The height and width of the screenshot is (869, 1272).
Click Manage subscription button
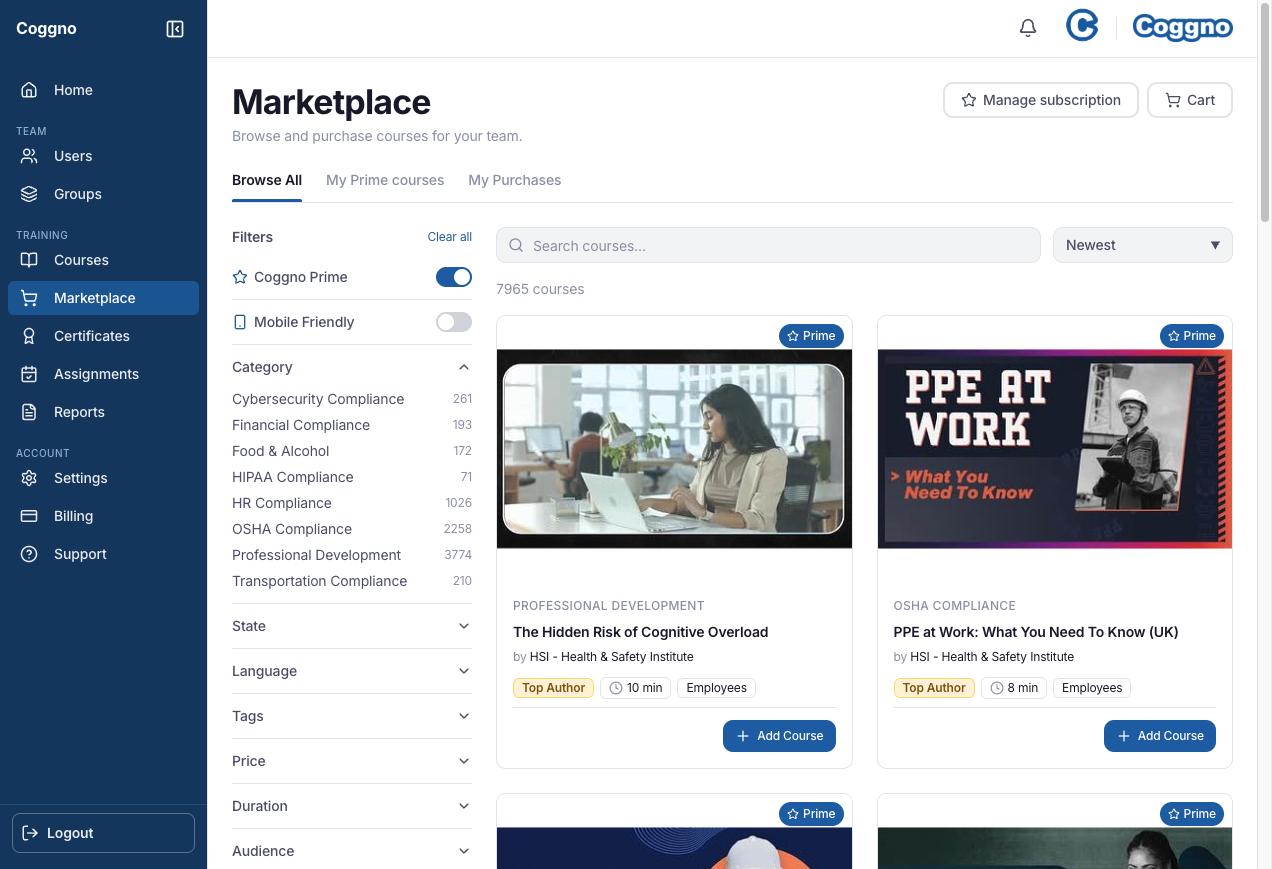tap(1041, 100)
